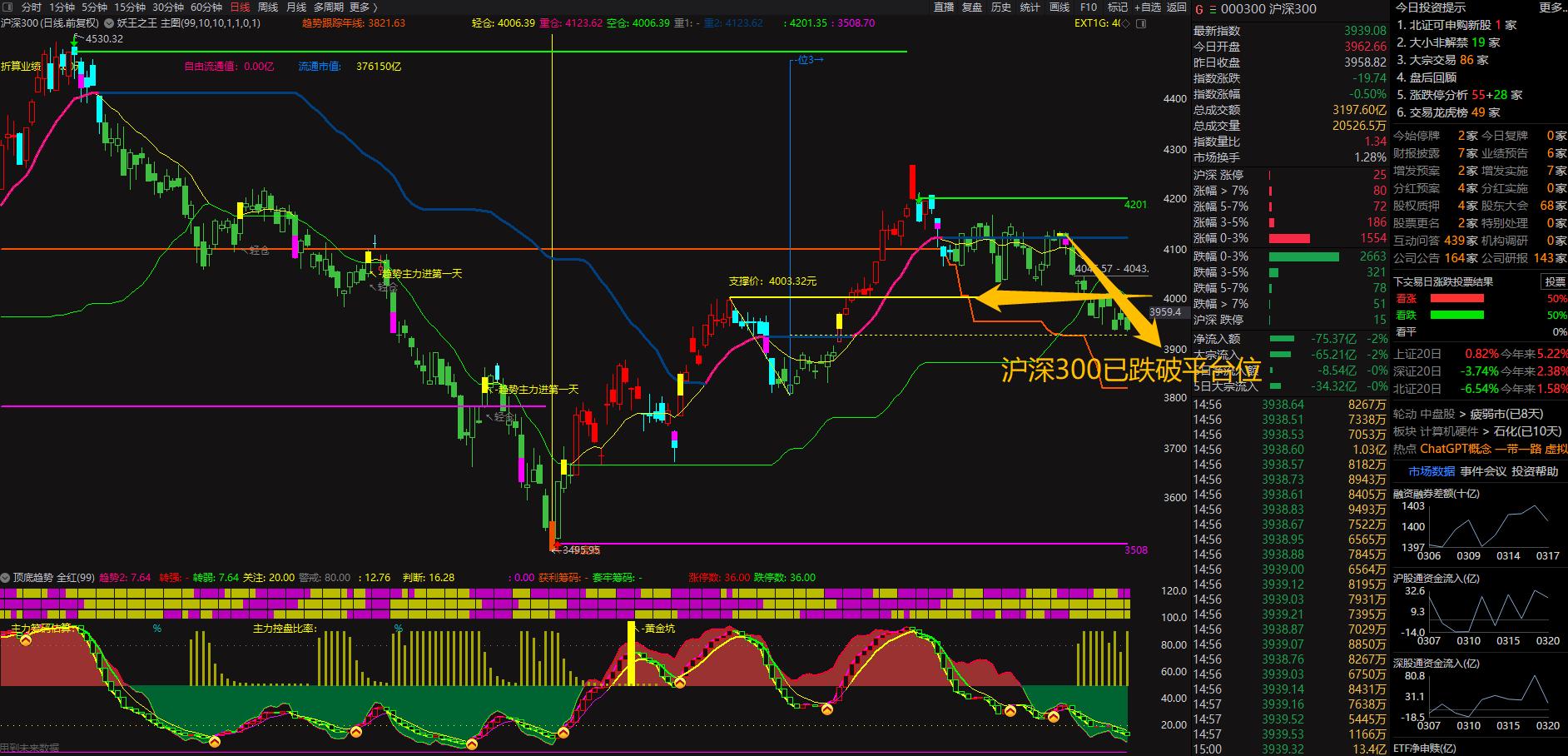
Task: Activate the 画线 drawing tool
Action: (x=1059, y=7)
